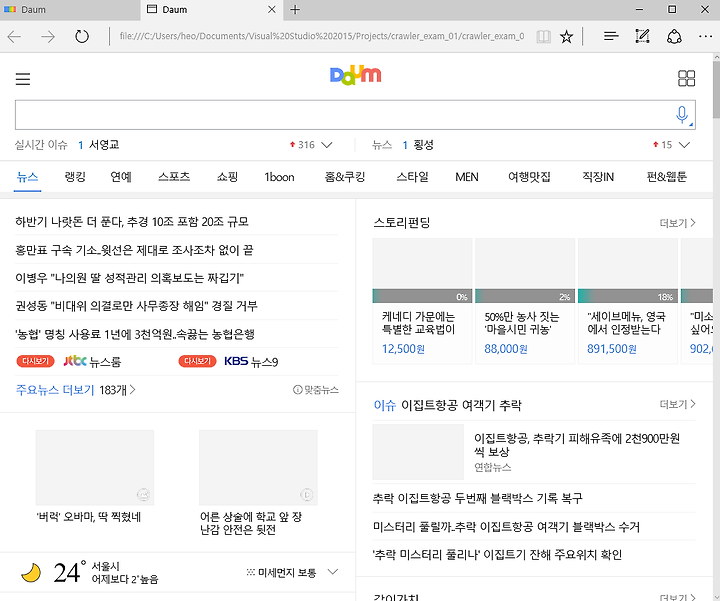
Task: Select the 여행맛집 tab
Action: pyautogui.click(x=529, y=177)
